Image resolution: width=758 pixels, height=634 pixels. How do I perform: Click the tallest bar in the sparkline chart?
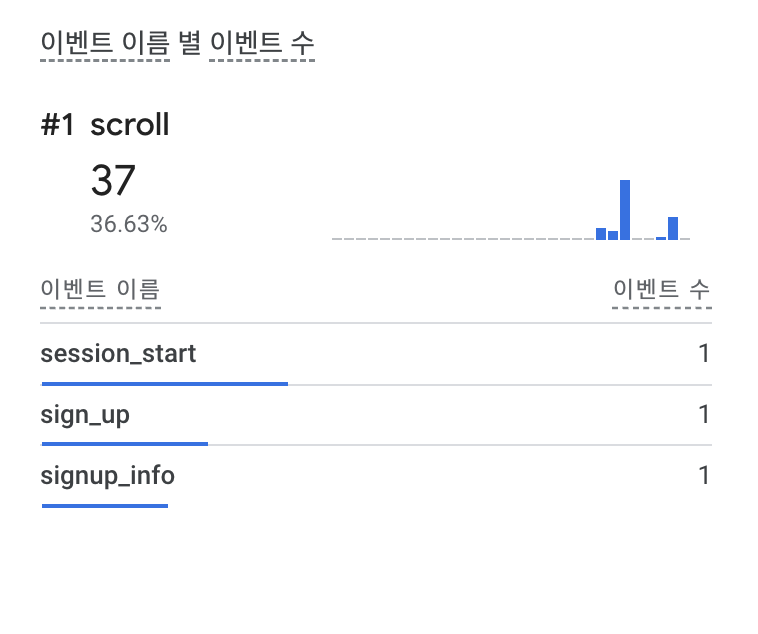coord(625,210)
